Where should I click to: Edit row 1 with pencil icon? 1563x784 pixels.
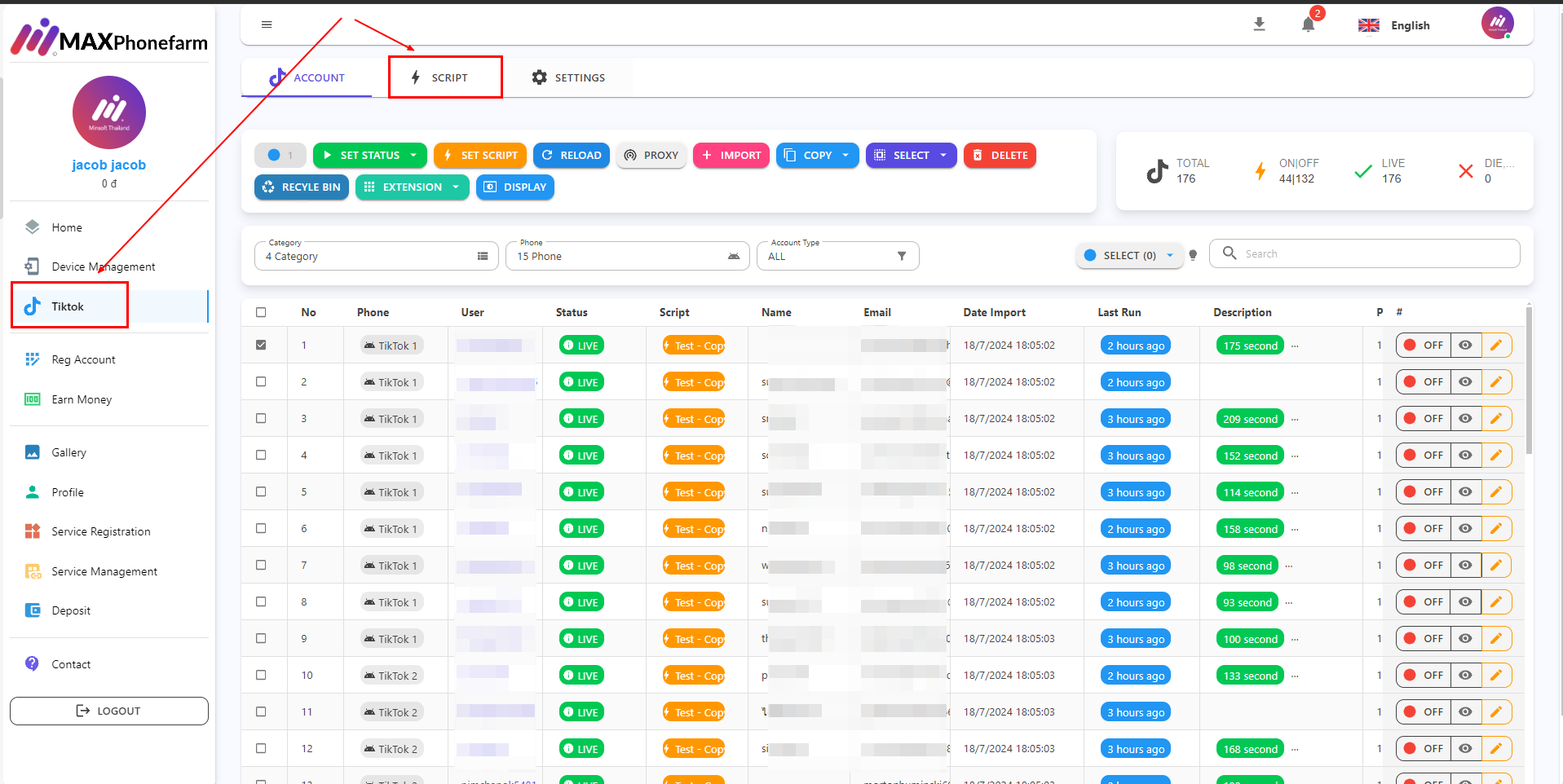[1496, 345]
